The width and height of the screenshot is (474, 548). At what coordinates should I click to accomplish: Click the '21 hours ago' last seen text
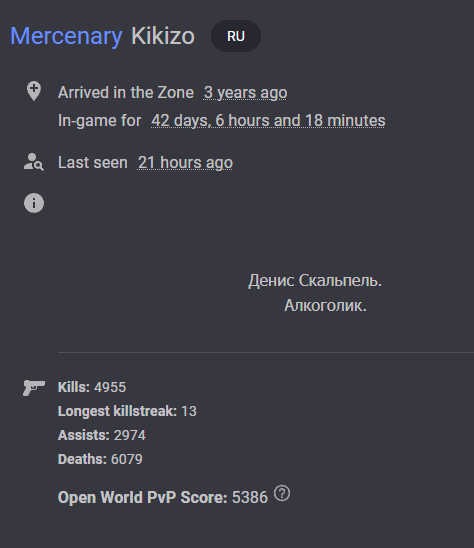click(185, 163)
